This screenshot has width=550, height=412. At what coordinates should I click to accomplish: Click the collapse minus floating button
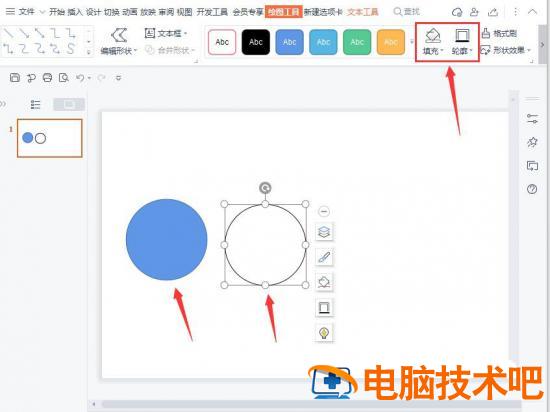pyautogui.click(x=324, y=211)
